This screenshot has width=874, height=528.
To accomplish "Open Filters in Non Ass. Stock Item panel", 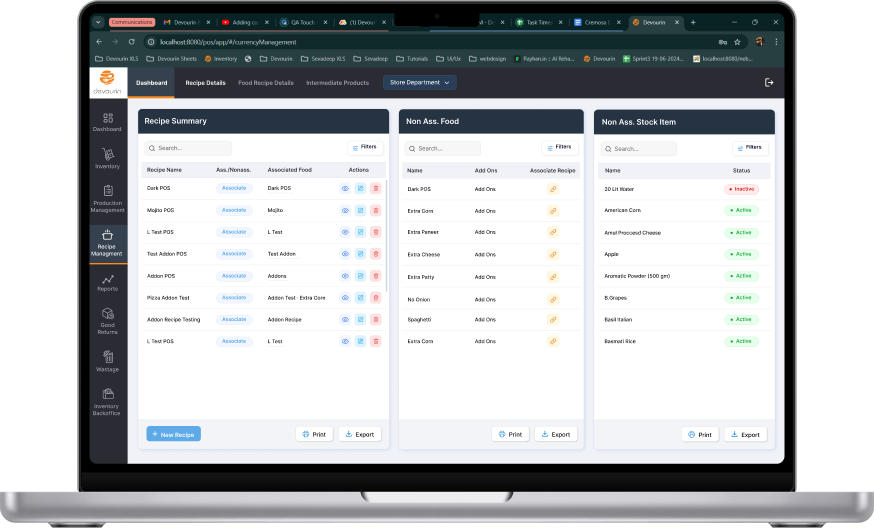I will pos(750,148).
